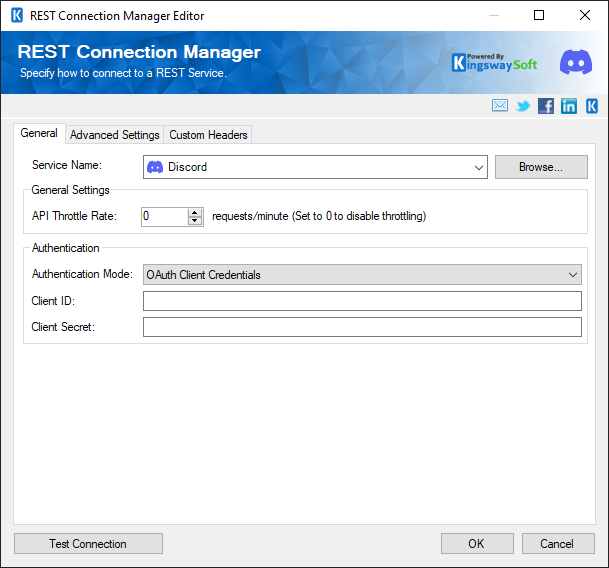Expand the Authentication Mode dropdown
The height and width of the screenshot is (568, 609).
(x=572, y=275)
